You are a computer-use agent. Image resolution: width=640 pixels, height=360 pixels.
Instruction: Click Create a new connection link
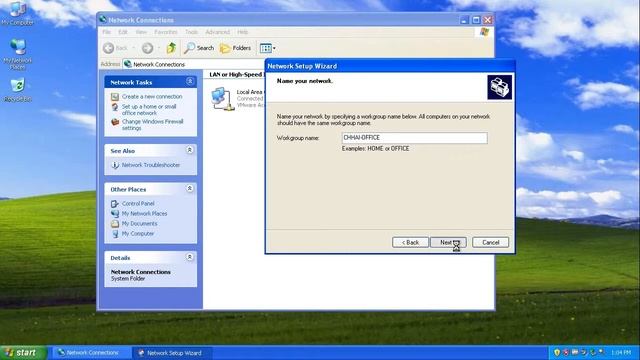point(152,97)
